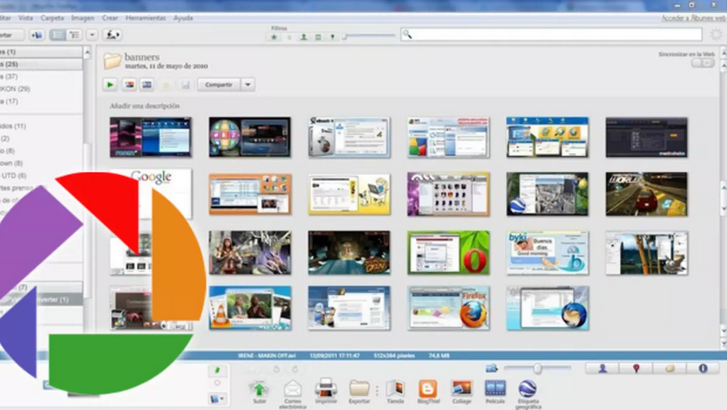Create movie presentation icon in folder header
The width and height of the screenshot is (727, 410).
tap(147, 84)
